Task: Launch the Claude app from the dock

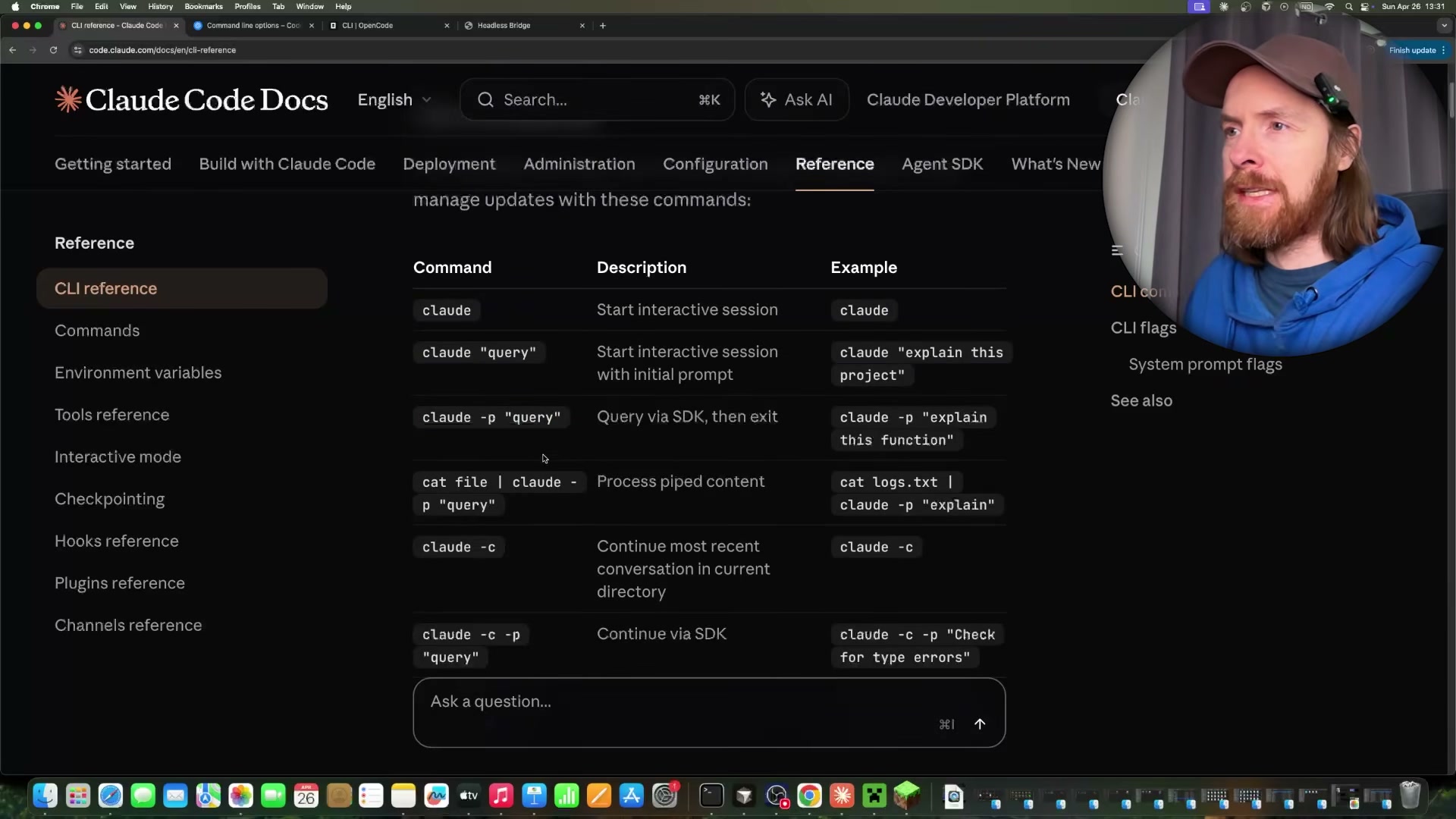Action: pos(843,795)
